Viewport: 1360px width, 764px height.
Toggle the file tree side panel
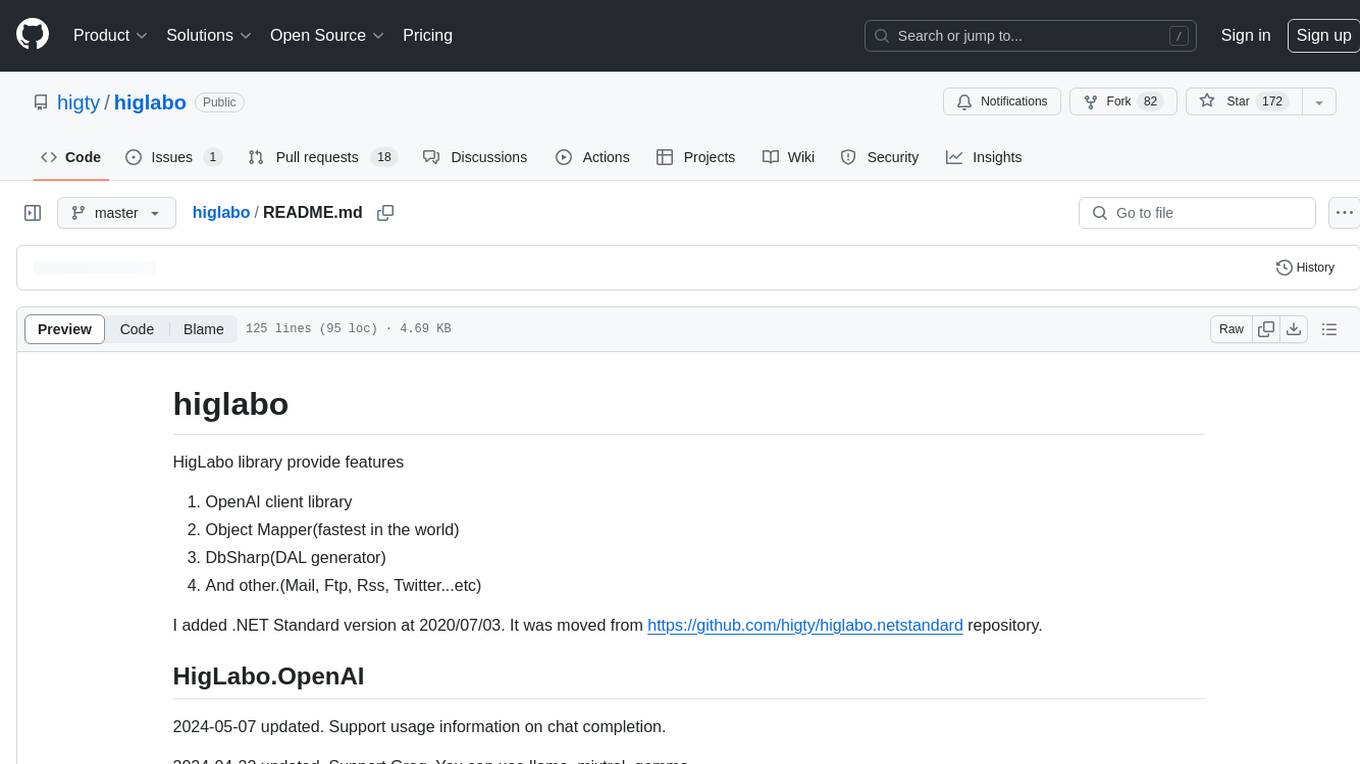[x=32, y=213]
